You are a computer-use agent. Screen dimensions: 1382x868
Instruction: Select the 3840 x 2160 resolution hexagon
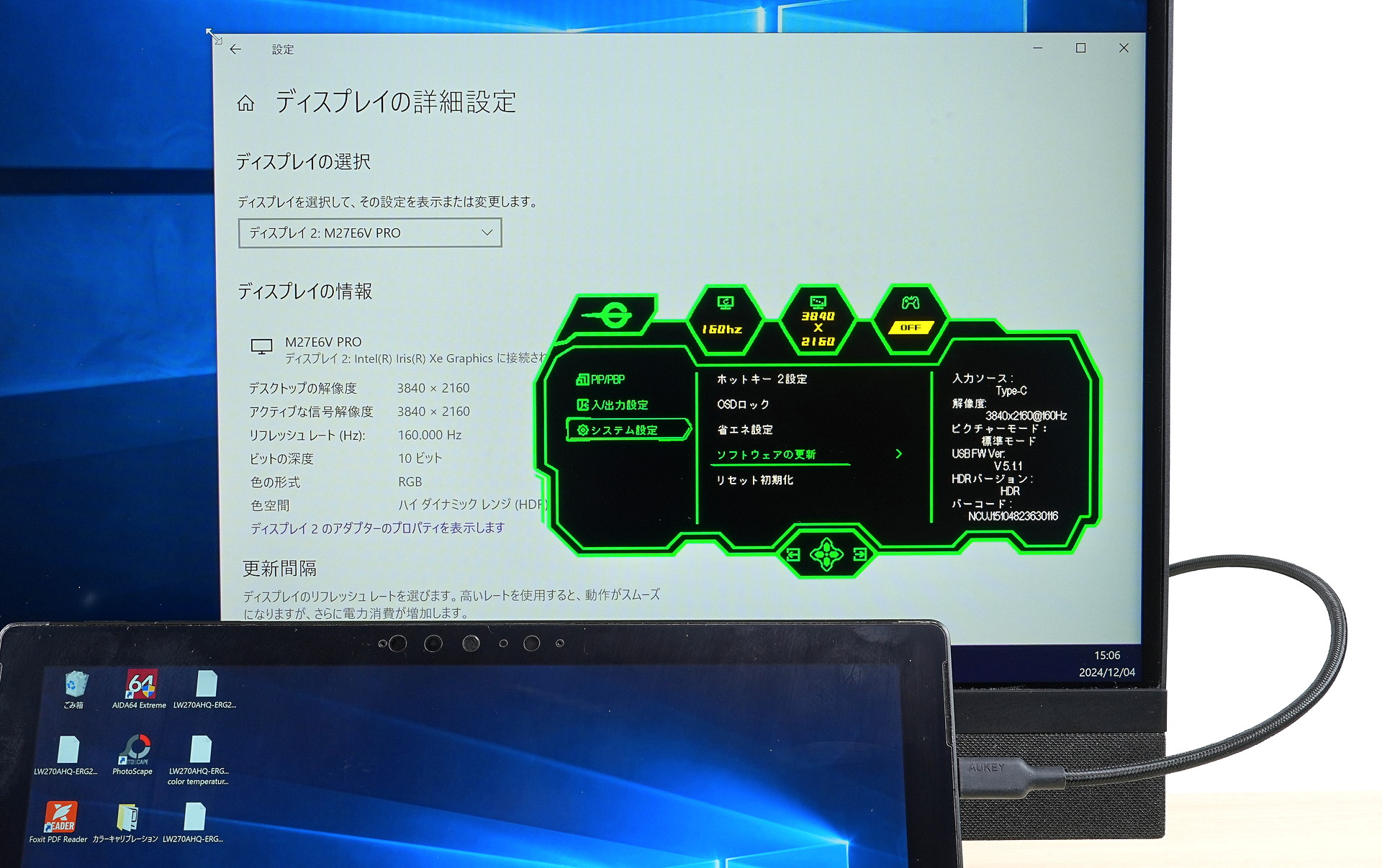pyautogui.click(x=818, y=320)
